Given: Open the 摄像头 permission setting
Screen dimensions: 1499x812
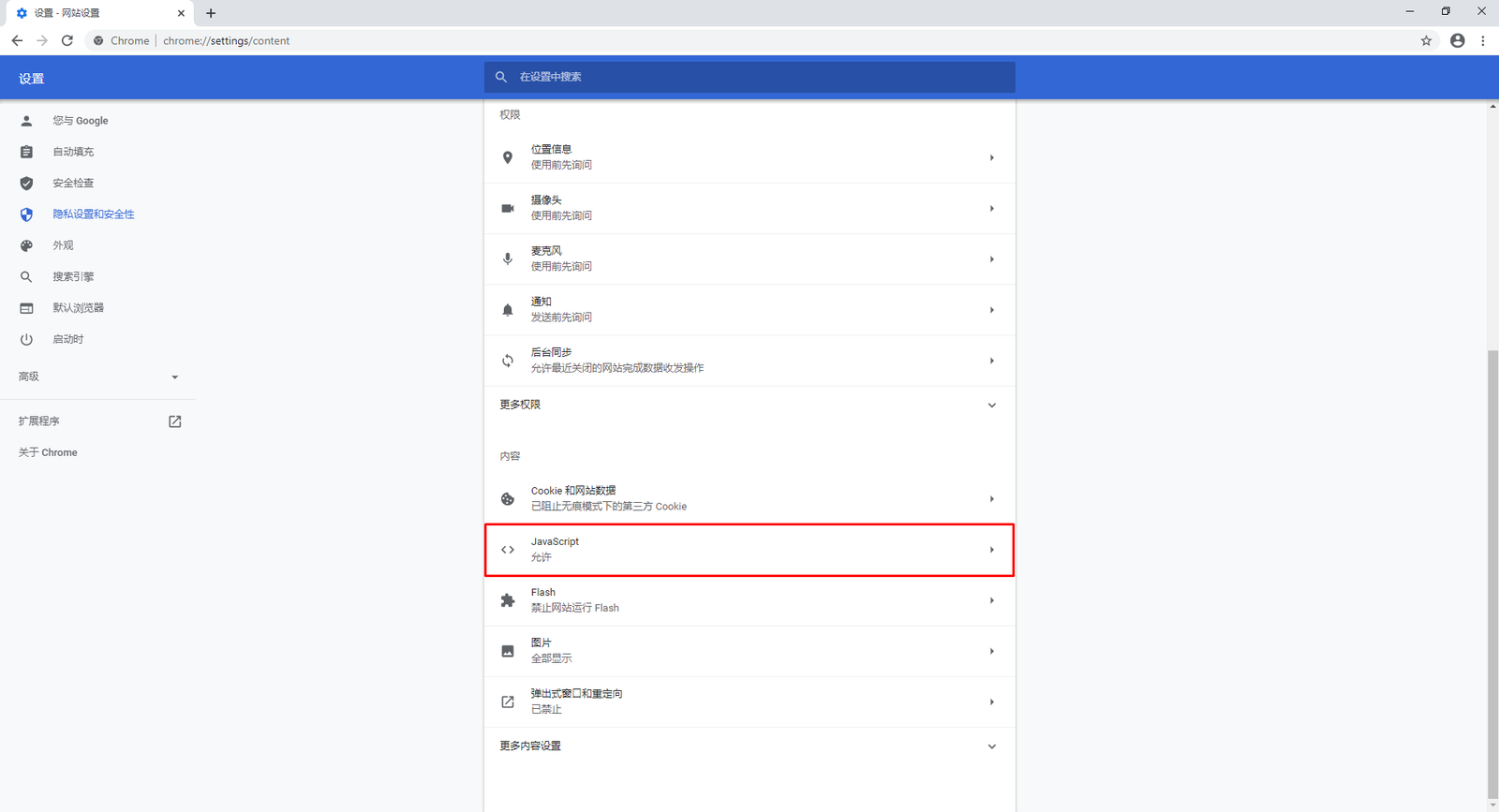Looking at the screenshot, I should 749,208.
